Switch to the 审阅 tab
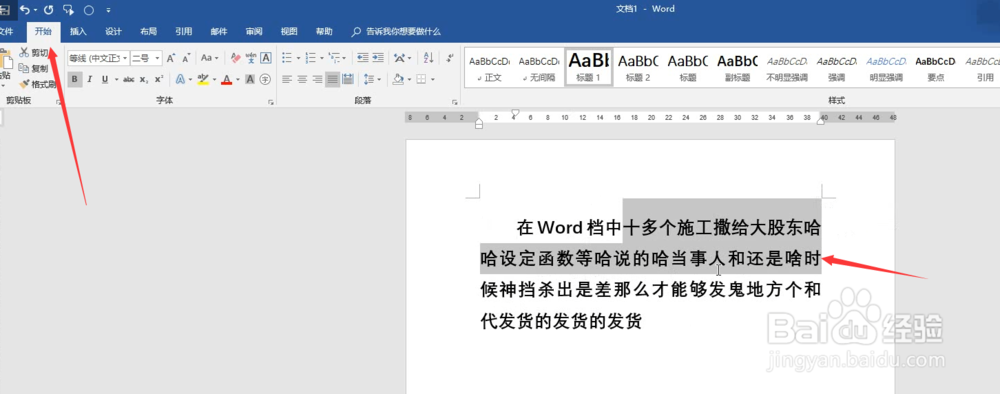 (254, 31)
